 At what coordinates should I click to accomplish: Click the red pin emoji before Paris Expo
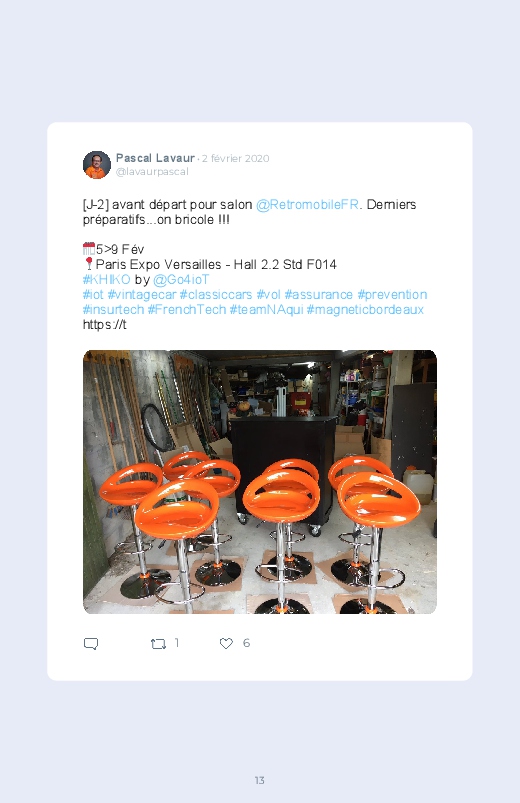click(89, 264)
